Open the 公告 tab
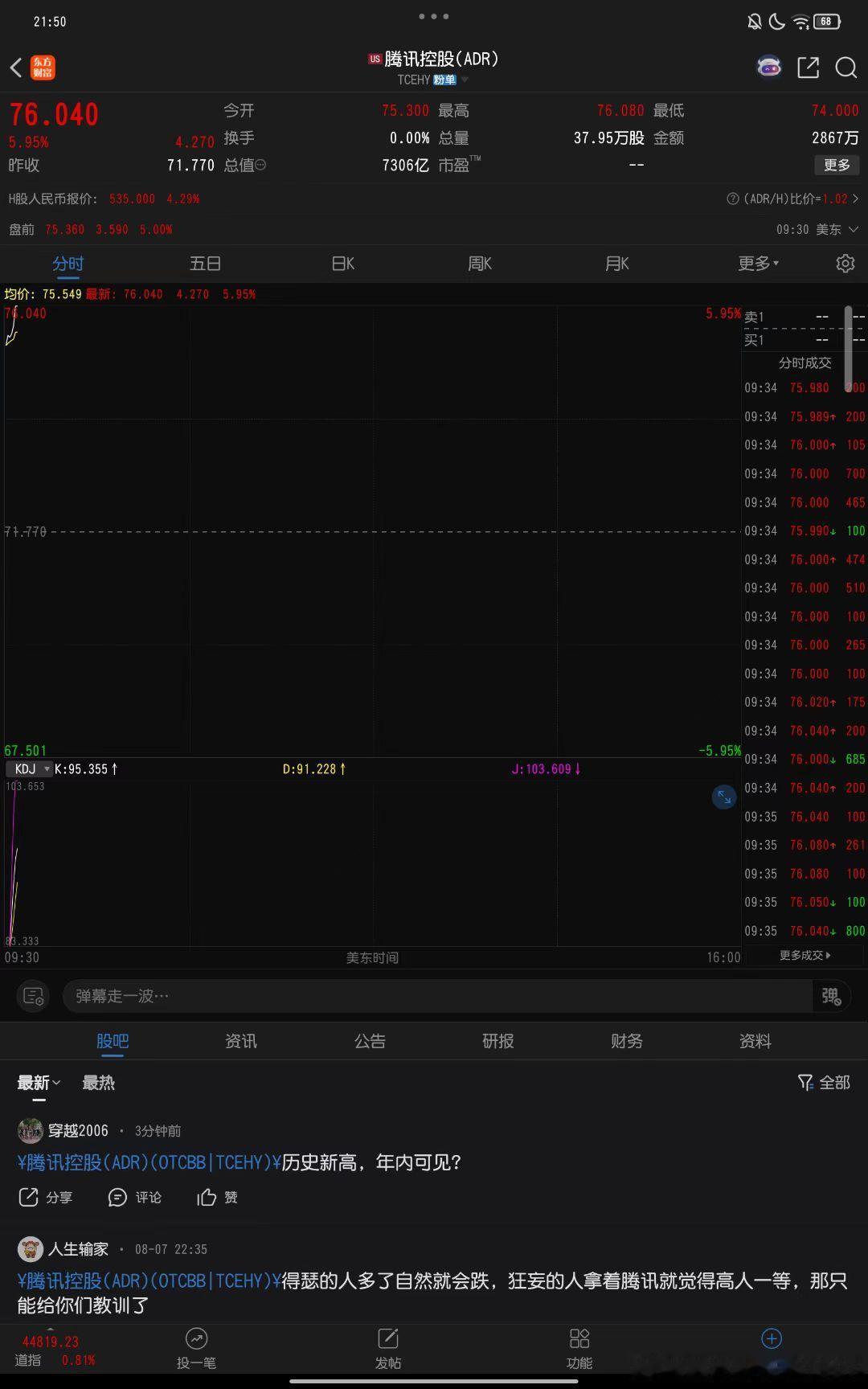The image size is (868, 1389). 370,1041
